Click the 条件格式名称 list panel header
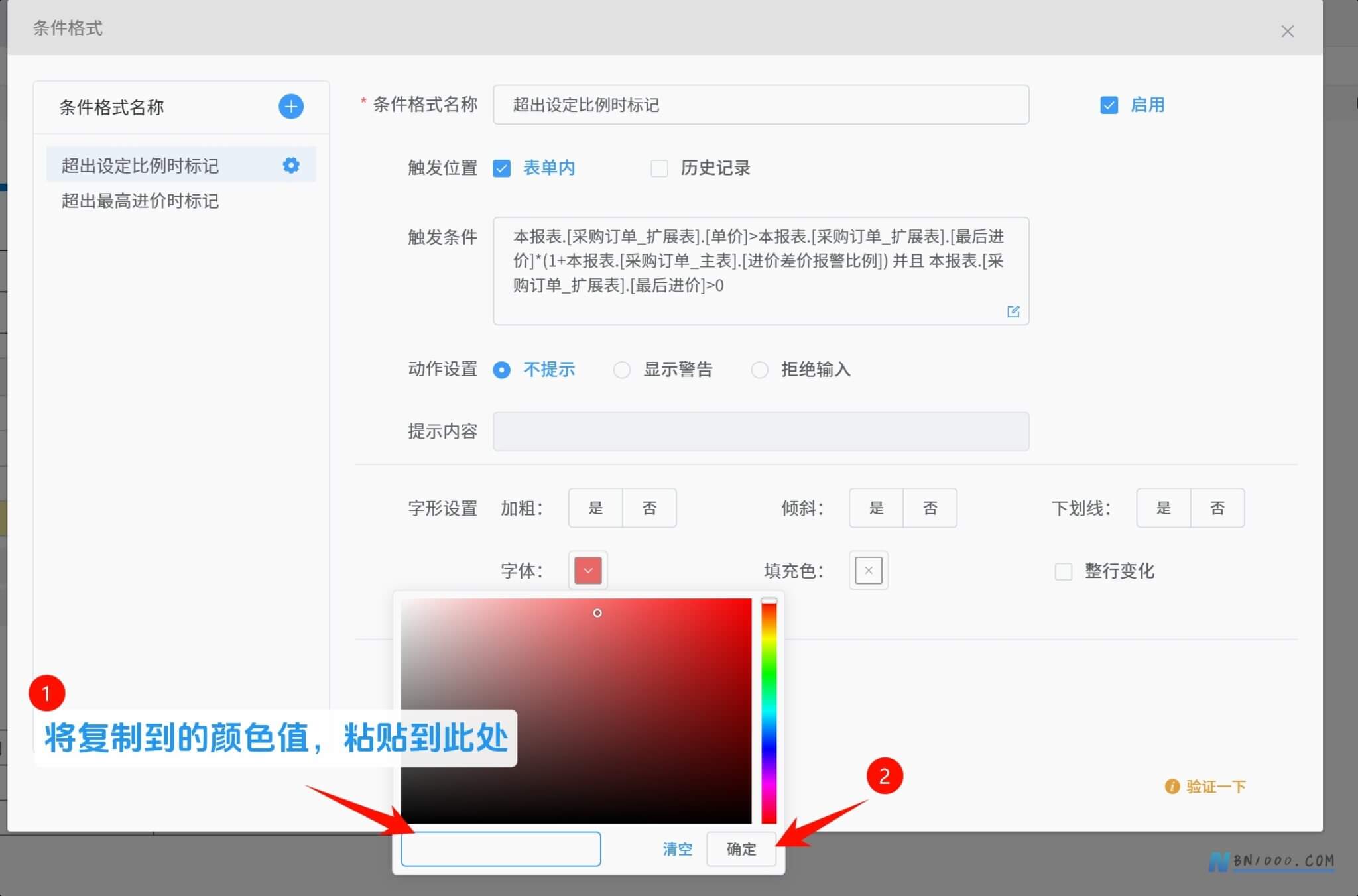Viewport: 1358px width, 896px height. coord(181,107)
